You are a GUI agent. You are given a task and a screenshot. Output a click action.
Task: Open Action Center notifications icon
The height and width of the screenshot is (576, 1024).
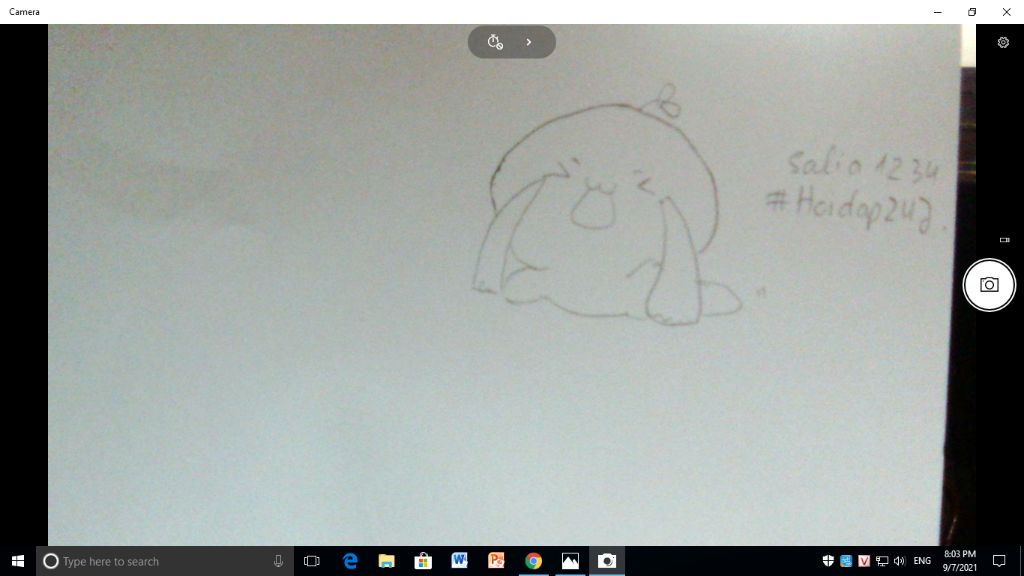click(999, 561)
